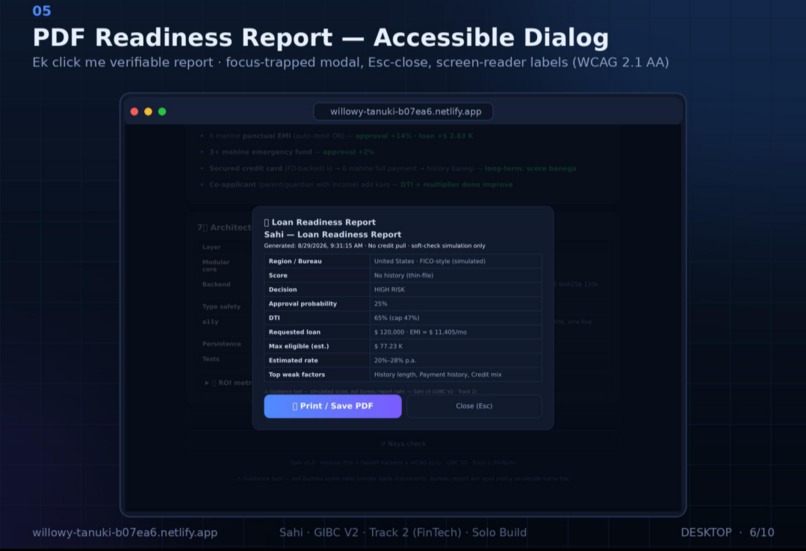The image size is (806, 551).
Task: Click 'No history (thin-file)' score value
Action: (404, 276)
